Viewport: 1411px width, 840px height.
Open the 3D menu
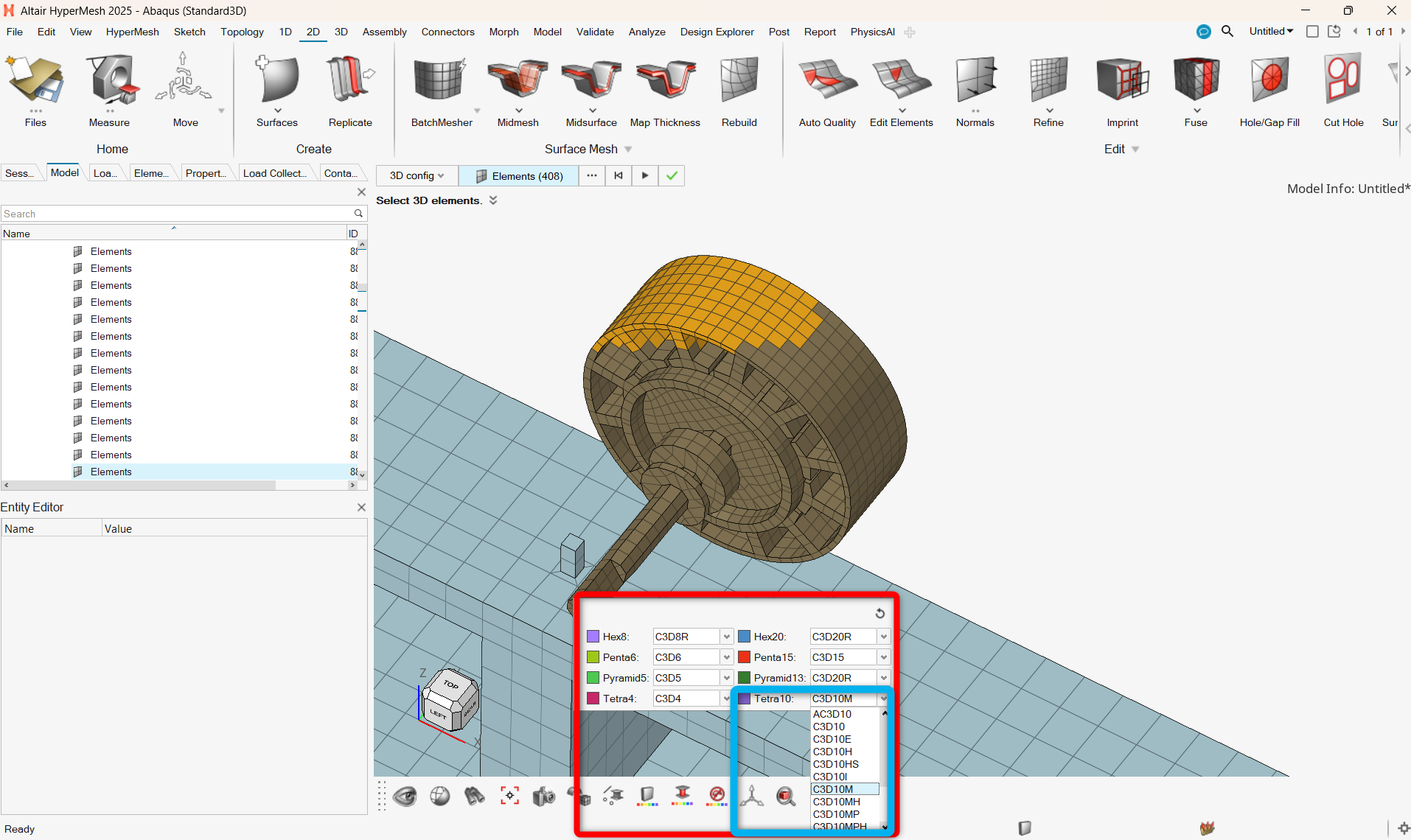point(341,32)
